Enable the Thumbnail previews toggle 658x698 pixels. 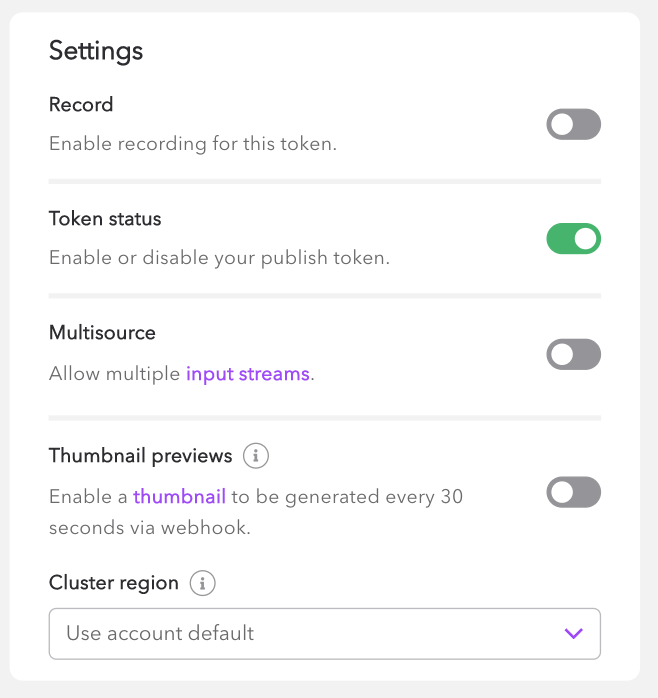[573, 492]
